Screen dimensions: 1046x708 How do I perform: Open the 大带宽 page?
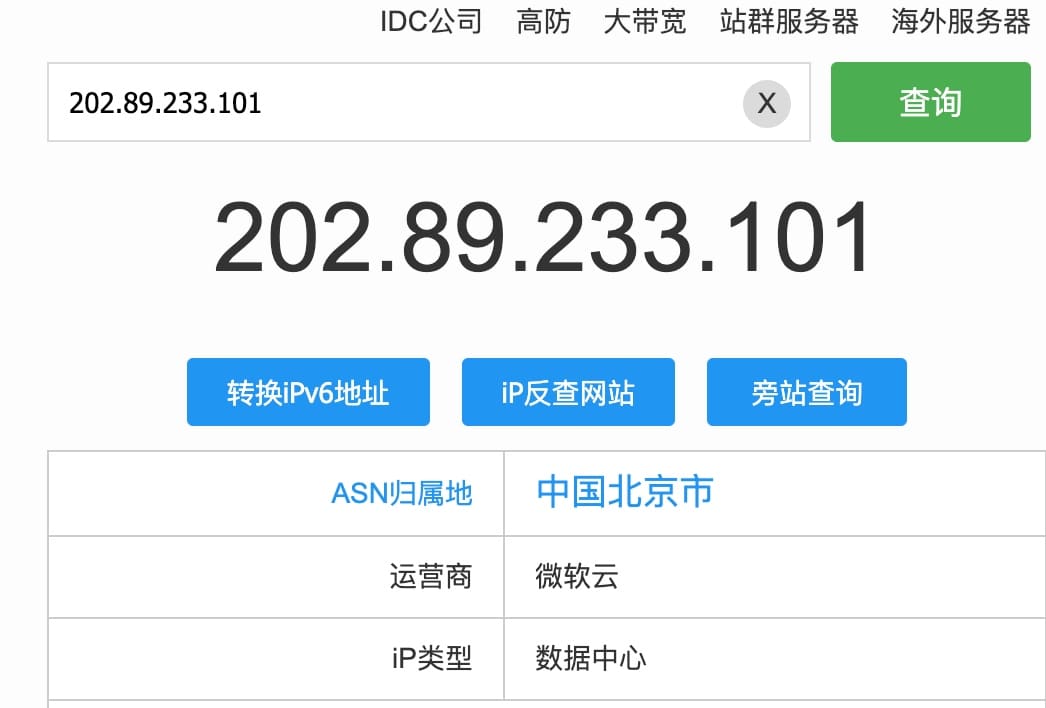pyautogui.click(x=644, y=22)
